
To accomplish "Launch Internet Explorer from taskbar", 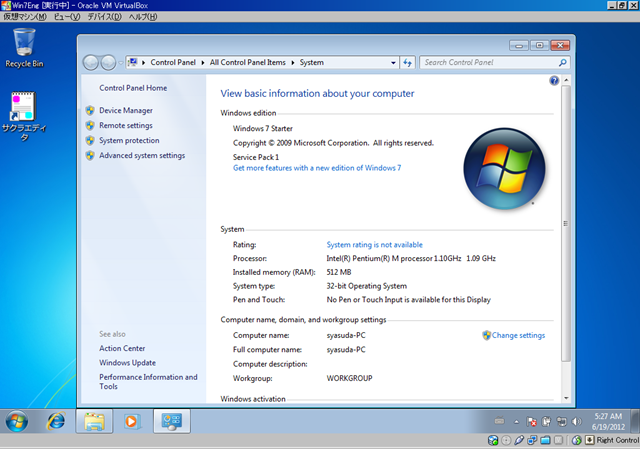I will point(56,421).
